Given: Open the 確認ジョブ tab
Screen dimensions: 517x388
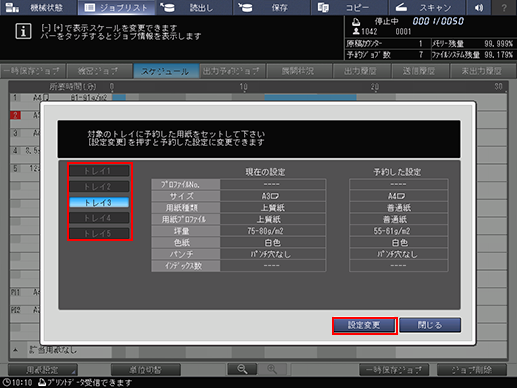Looking at the screenshot, I should click(x=99, y=71).
